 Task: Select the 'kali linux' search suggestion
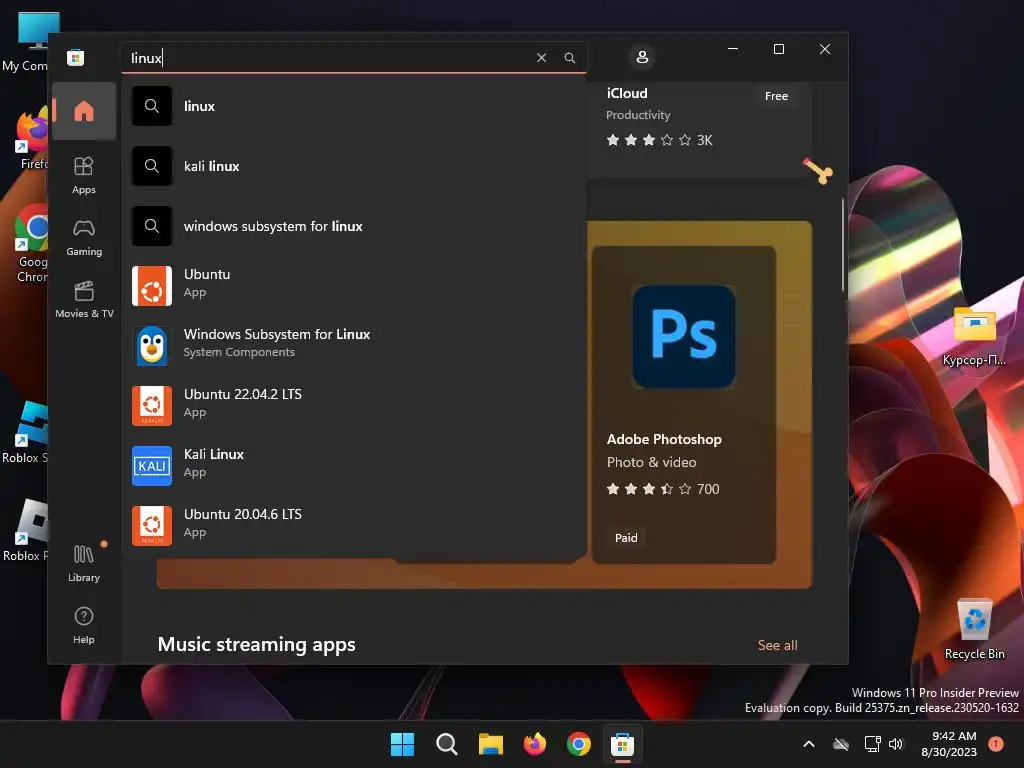[x=354, y=166]
